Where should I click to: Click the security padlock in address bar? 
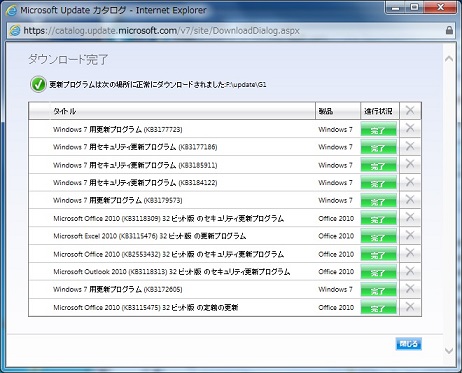449,30
